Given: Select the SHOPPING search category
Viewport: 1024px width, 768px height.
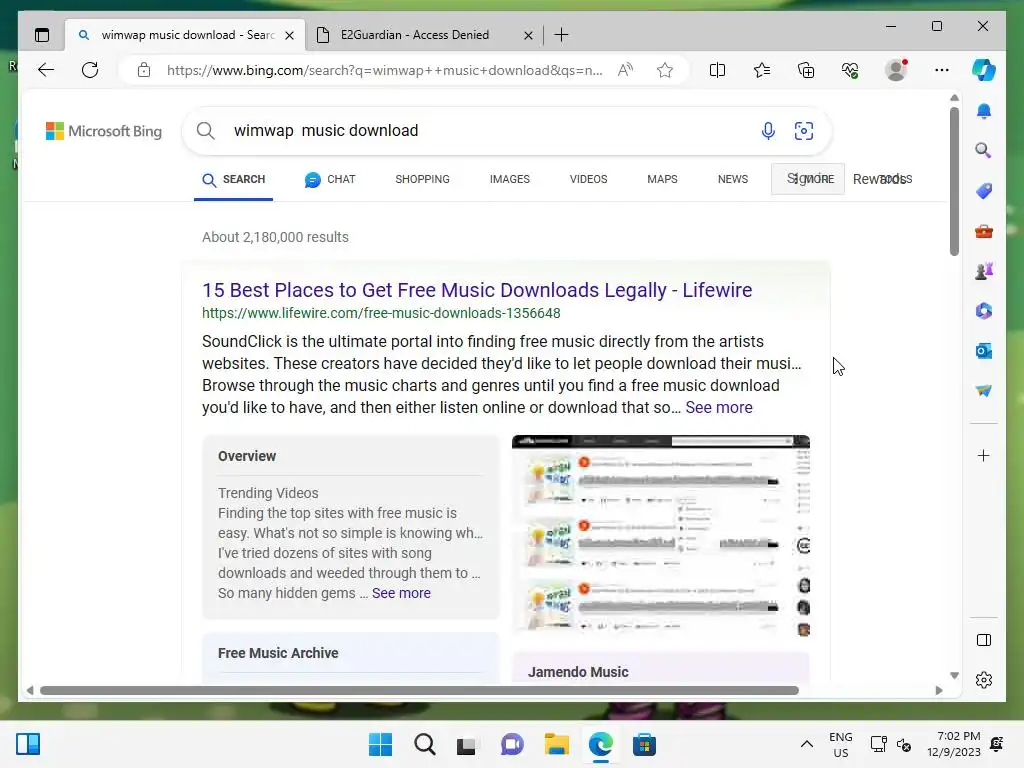Looking at the screenshot, I should click(x=422, y=179).
